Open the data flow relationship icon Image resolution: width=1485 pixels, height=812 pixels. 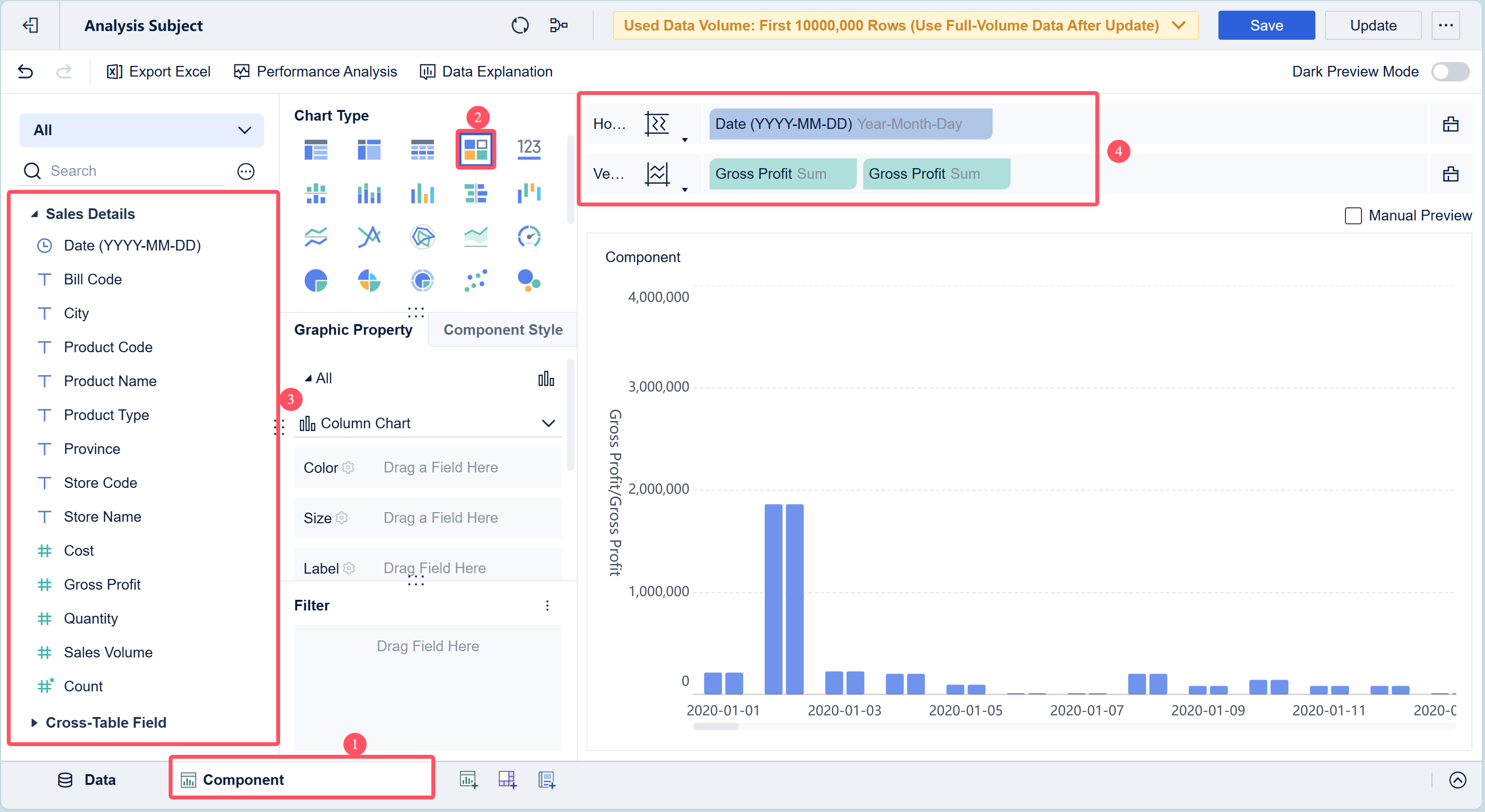tap(558, 25)
